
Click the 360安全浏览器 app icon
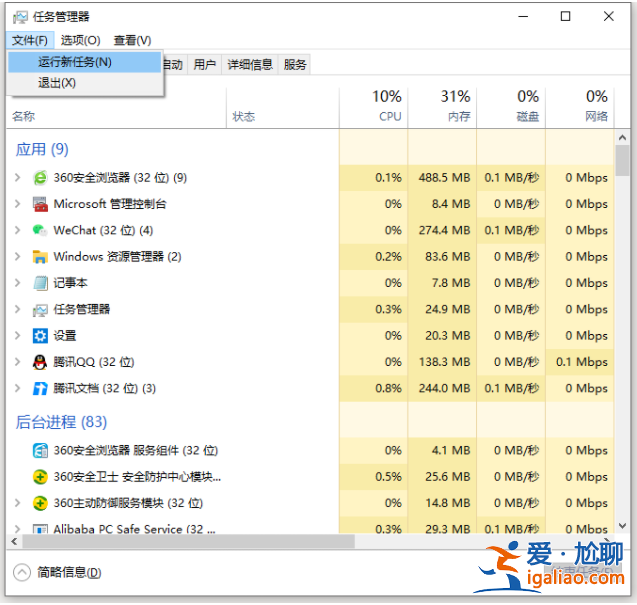(40, 178)
